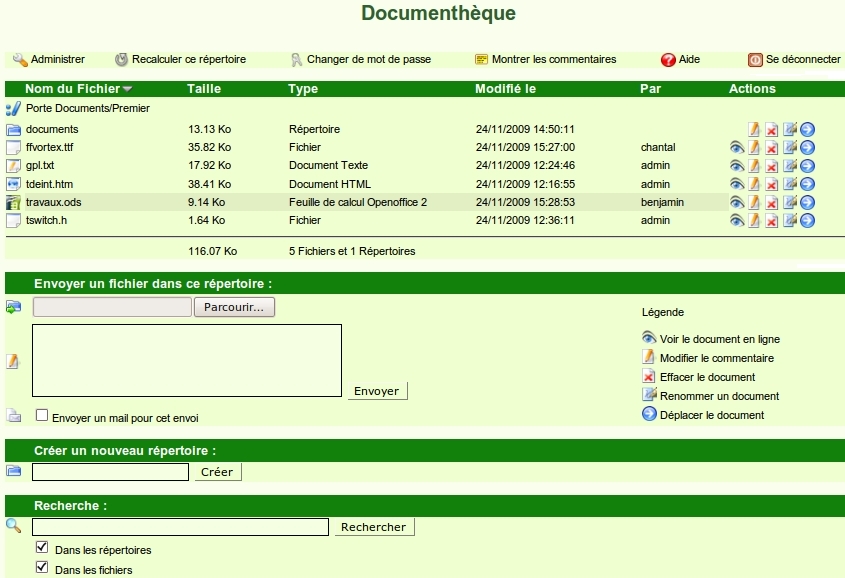Click "Montrer les commentaires"
This screenshot has height=578, width=845.
553,60
